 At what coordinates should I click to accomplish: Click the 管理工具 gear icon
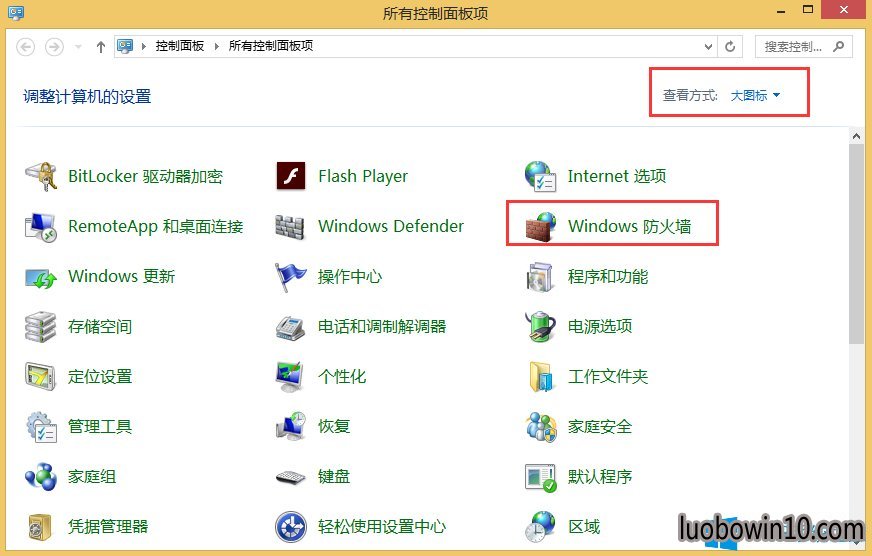click(x=42, y=427)
